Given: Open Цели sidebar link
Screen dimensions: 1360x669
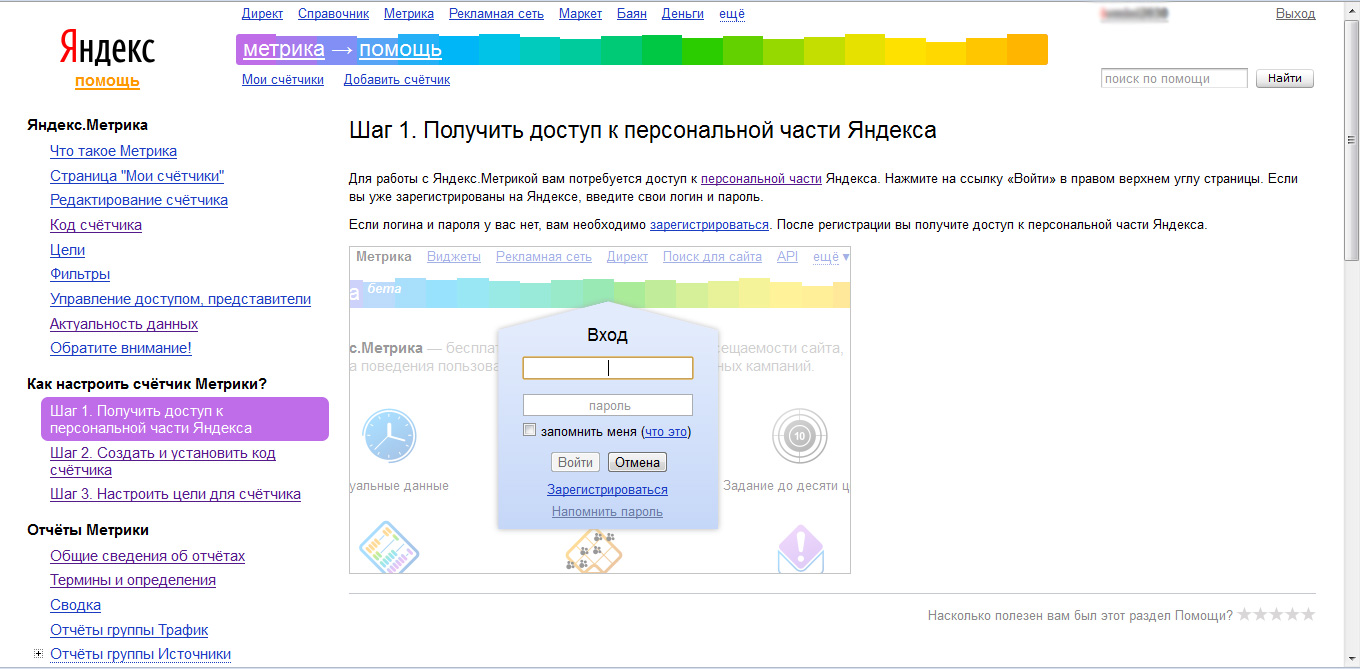Looking at the screenshot, I should [67, 250].
